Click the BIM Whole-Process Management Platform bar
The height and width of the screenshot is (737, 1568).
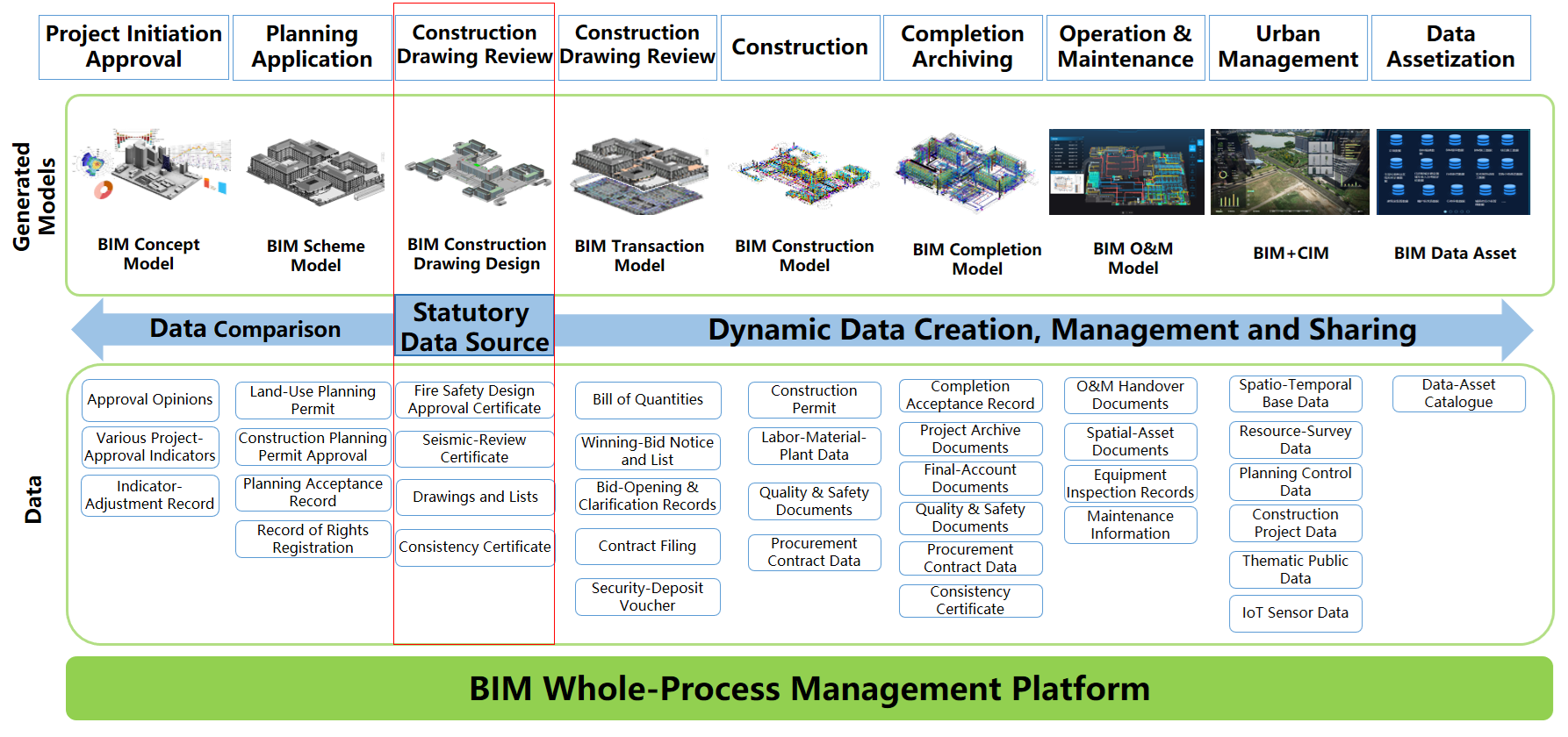(x=809, y=689)
